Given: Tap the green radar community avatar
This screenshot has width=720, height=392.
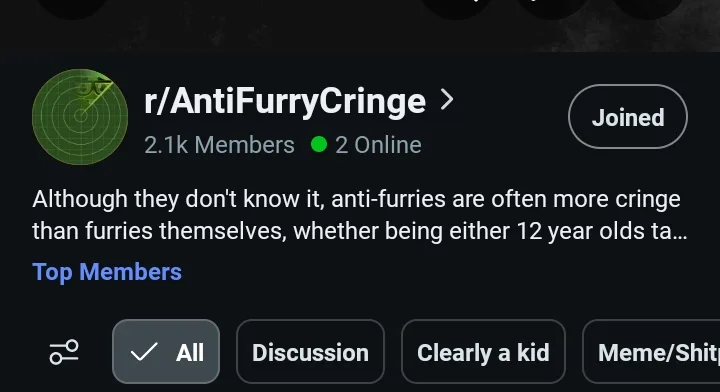Looking at the screenshot, I should 80,117.
